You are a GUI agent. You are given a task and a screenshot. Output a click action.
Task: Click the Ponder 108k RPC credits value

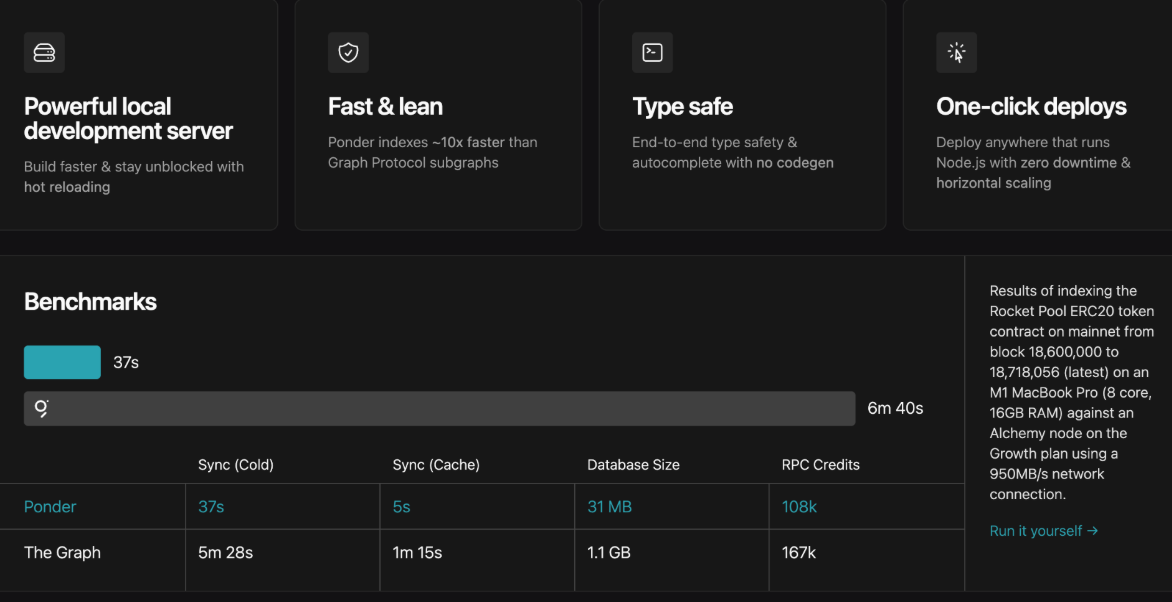click(799, 507)
